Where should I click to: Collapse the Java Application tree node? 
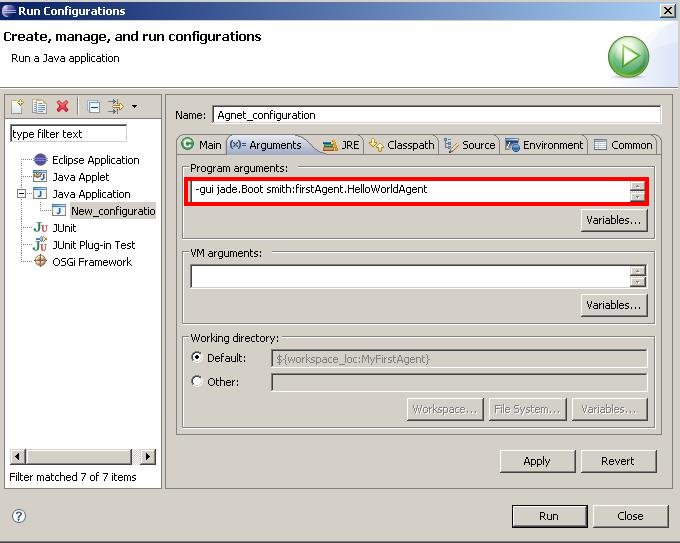tap(21, 194)
